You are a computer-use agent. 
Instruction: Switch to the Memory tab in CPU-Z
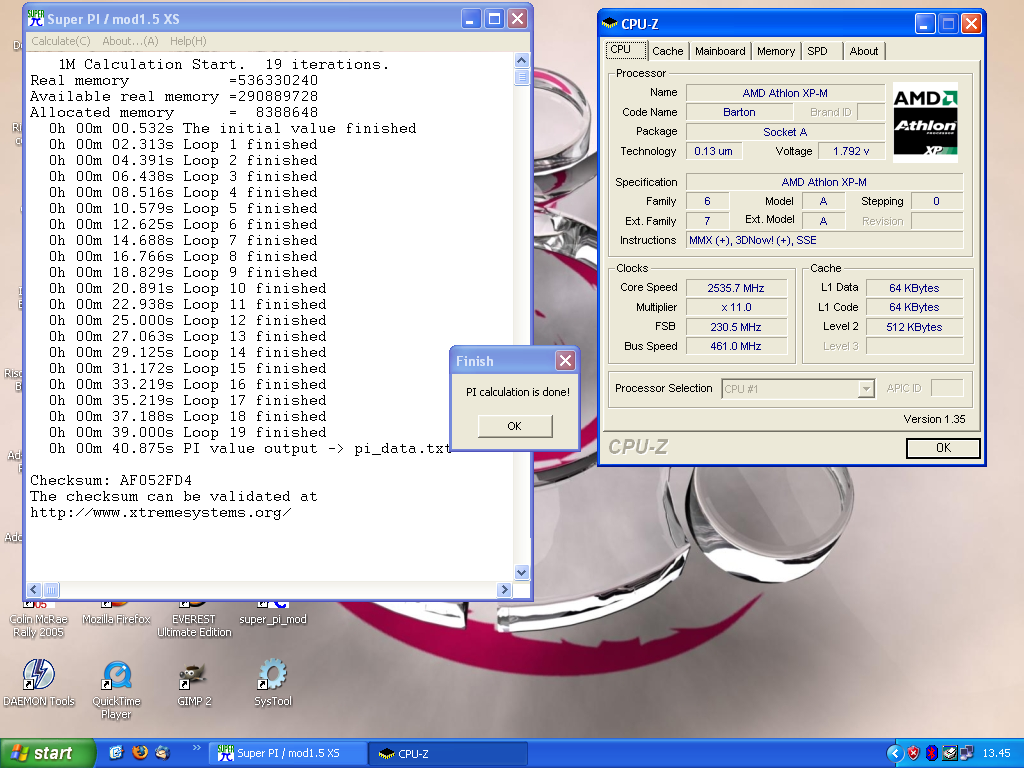(776, 51)
